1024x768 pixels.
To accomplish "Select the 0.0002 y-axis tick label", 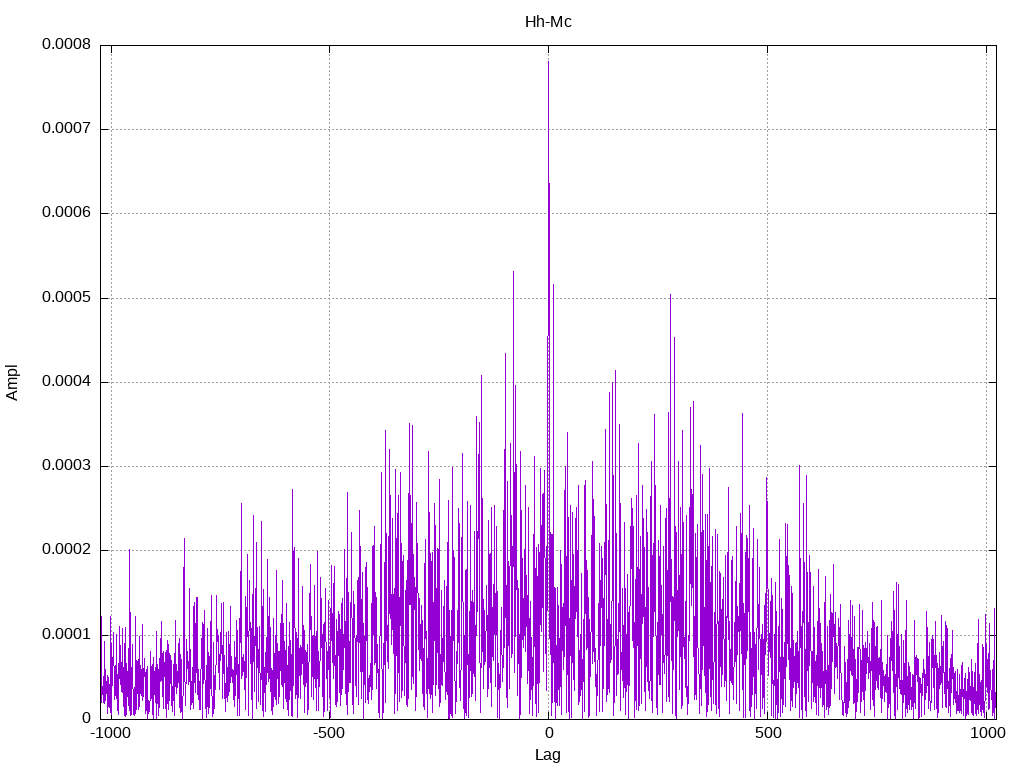I will pyautogui.click(x=67, y=549).
